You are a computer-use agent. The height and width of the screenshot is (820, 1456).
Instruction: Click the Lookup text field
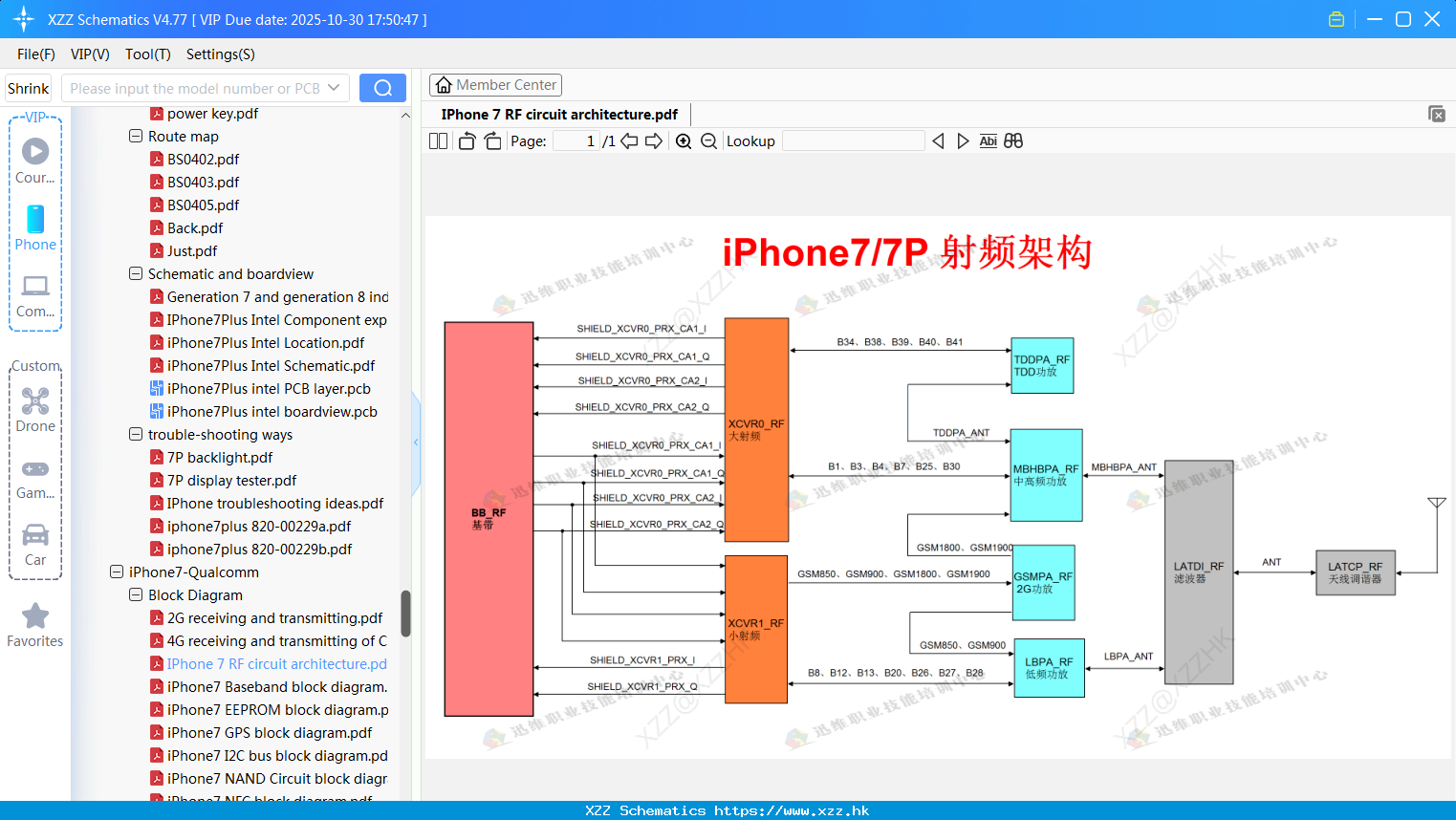853,141
